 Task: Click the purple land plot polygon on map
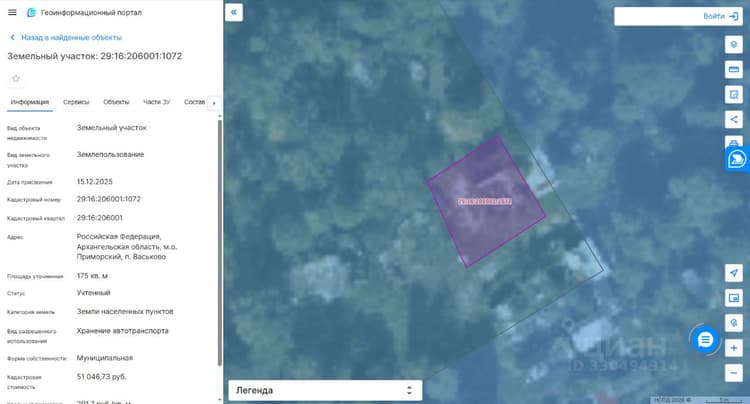click(x=486, y=201)
